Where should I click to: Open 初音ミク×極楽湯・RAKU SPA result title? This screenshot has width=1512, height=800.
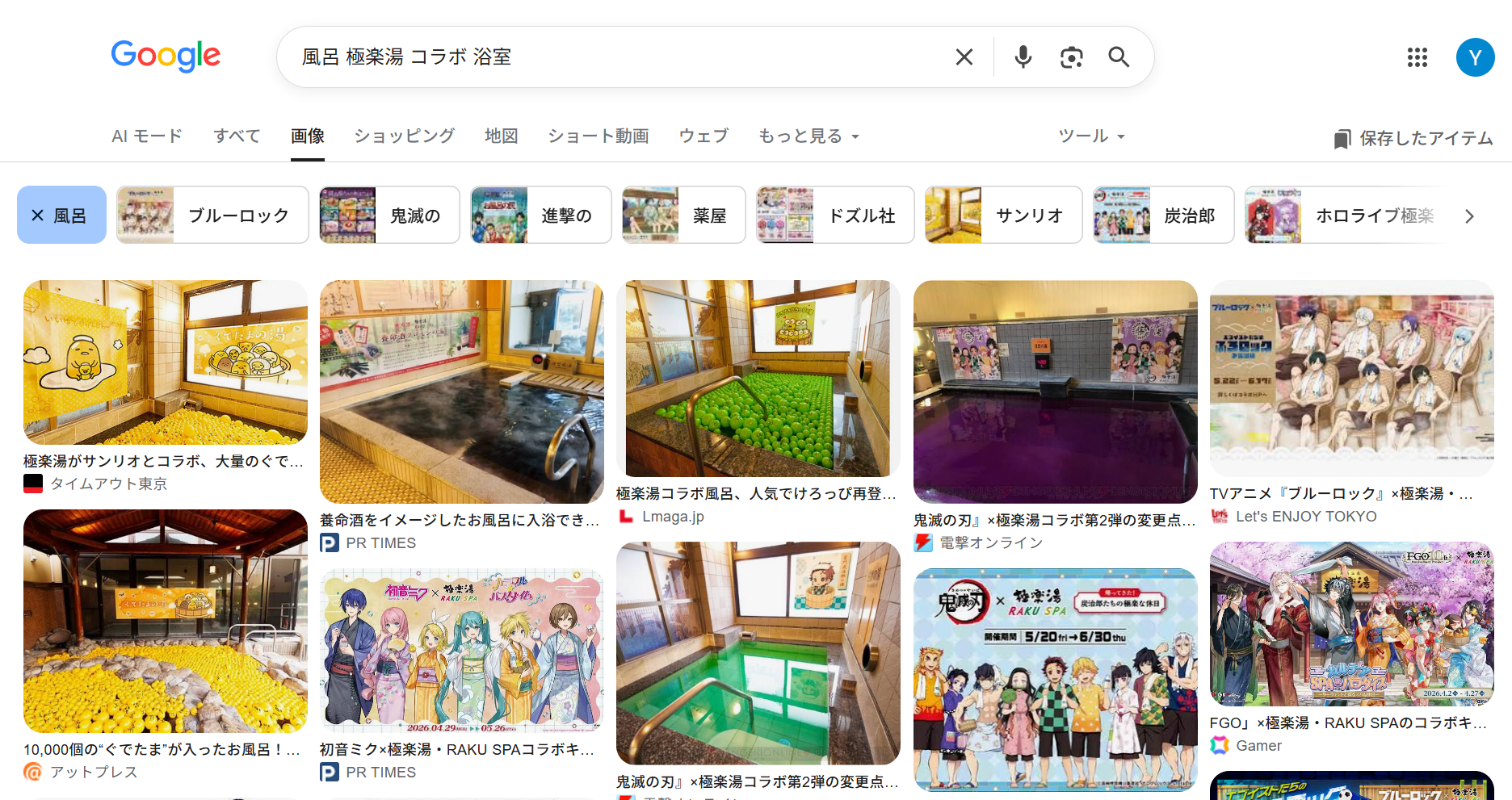click(x=458, y=749)
